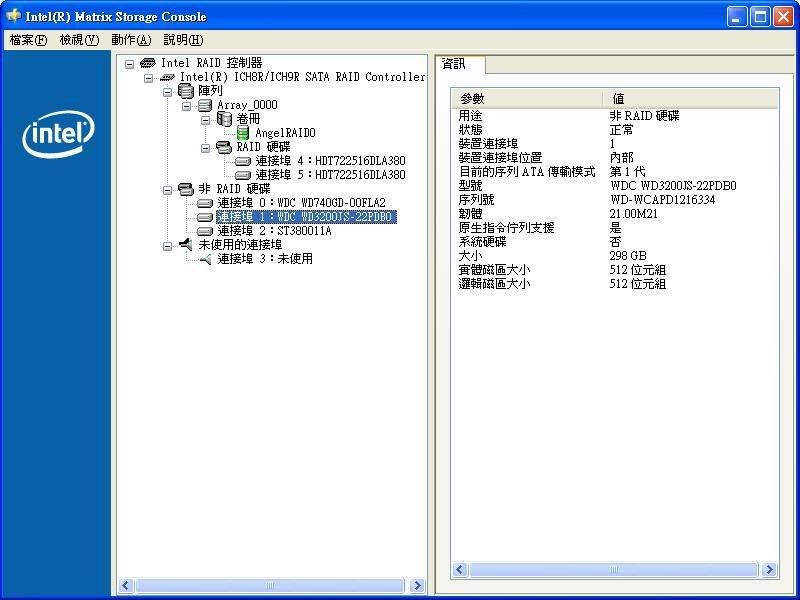Click the Array_0000 disk icon
The height and width of the screenshot is (600, 800).
[x=205, y=106]
